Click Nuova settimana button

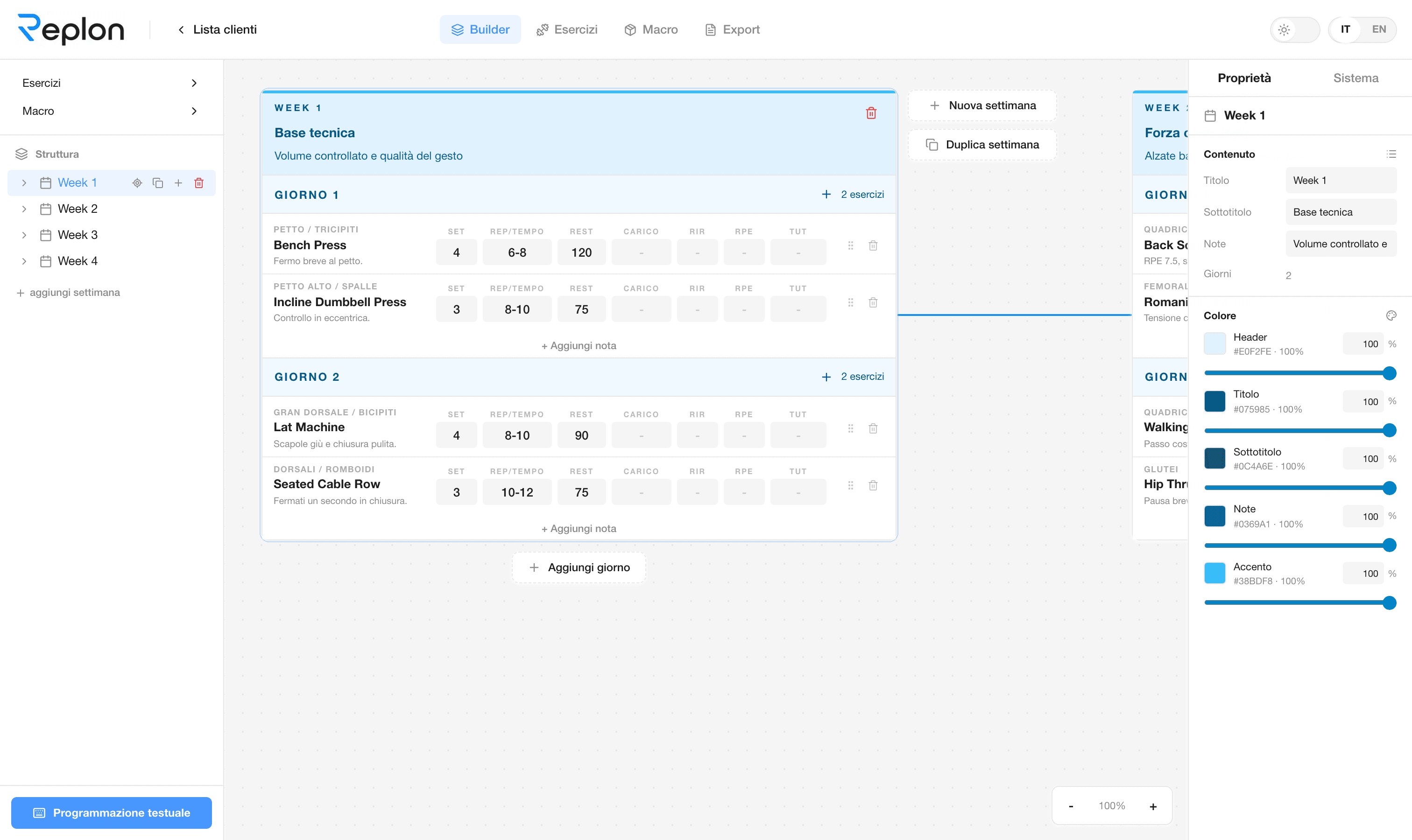pyautogui.click(x=982, y=105)
